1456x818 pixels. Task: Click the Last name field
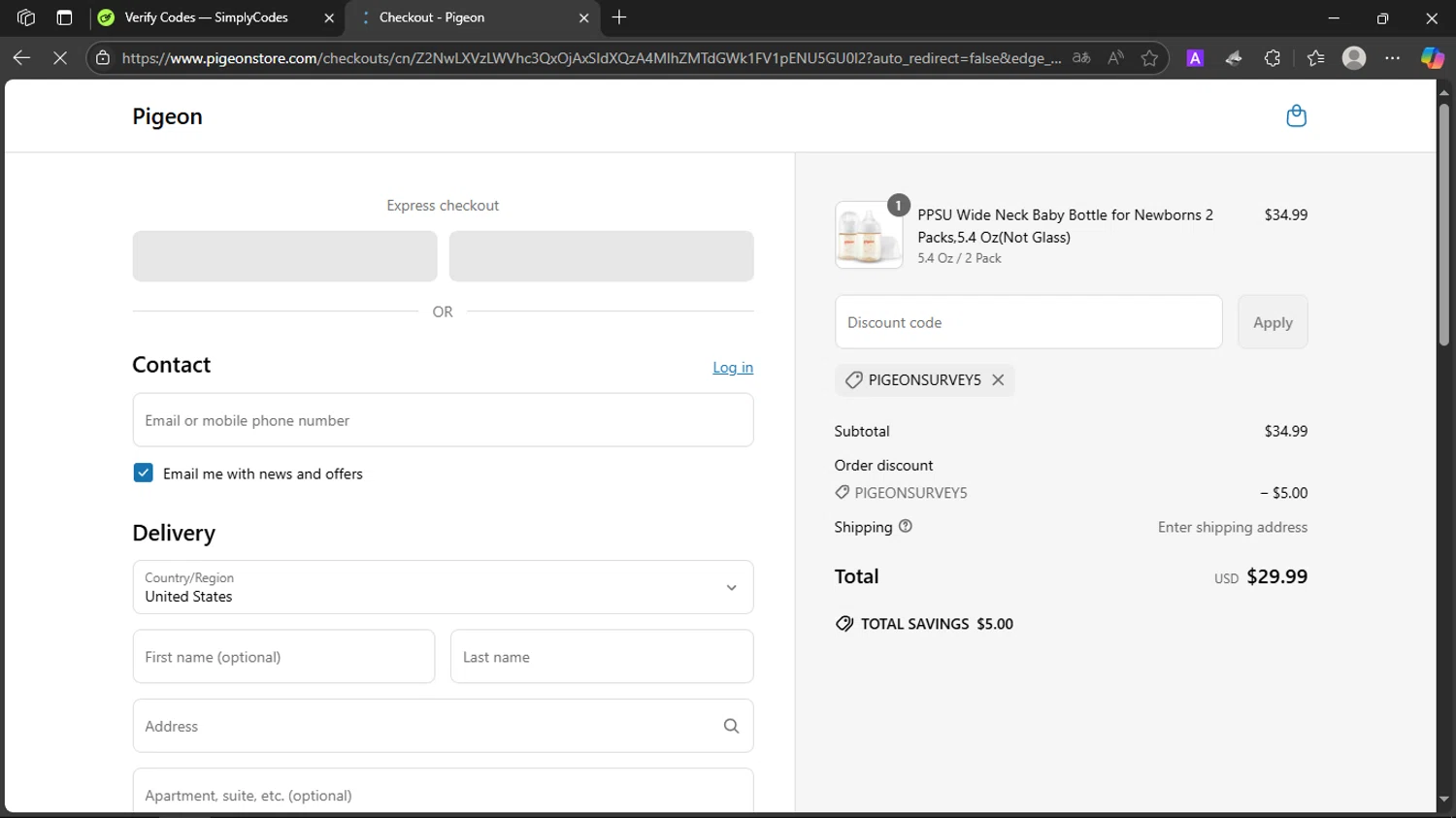pos(602,657)
